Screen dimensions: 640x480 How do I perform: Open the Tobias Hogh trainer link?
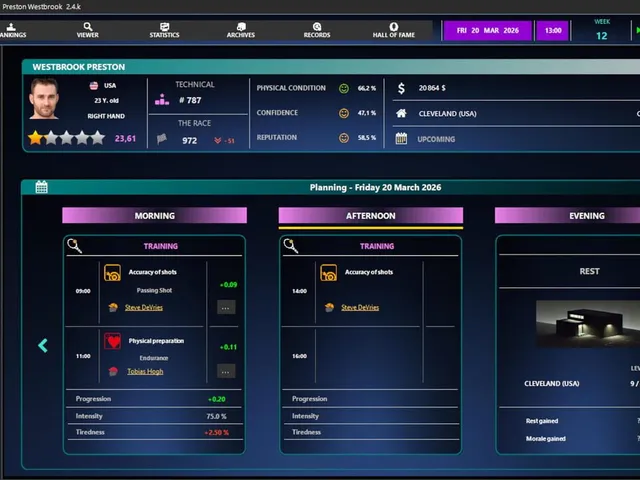[x=145, y=371]
